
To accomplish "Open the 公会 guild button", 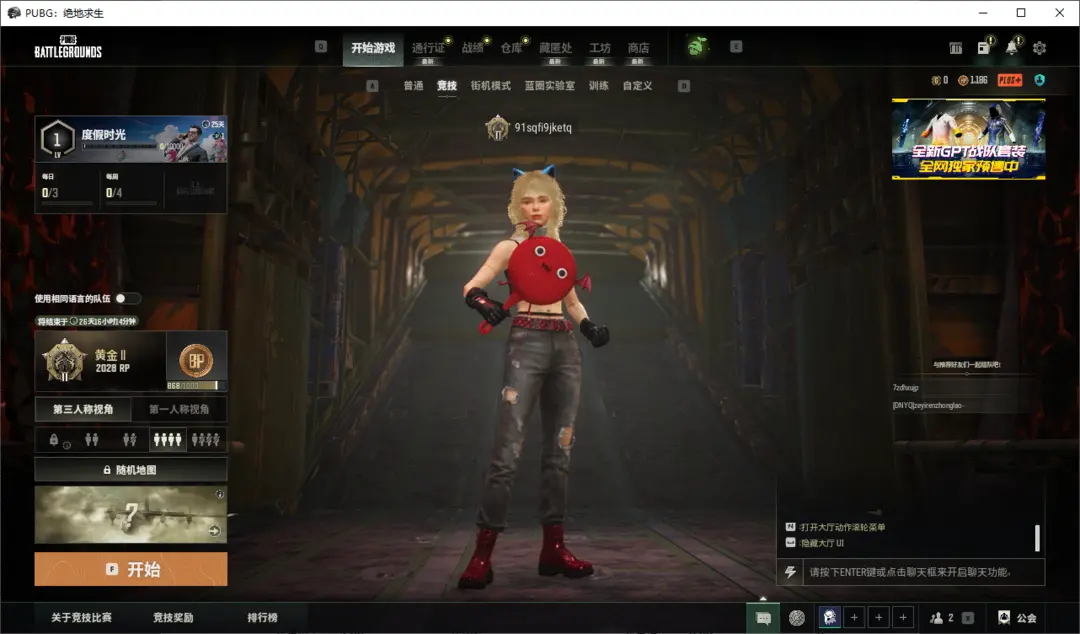I will [1017, 617].
